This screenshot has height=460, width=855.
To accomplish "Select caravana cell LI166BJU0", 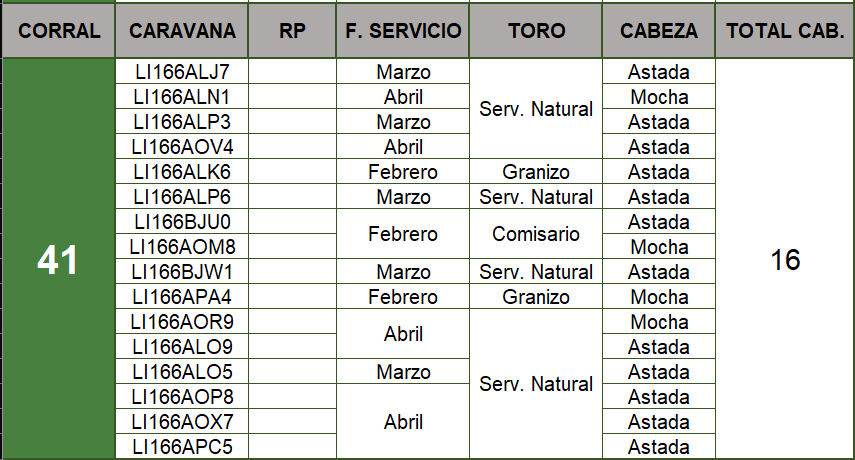I will pyautogui.click(x=182, y=222).
